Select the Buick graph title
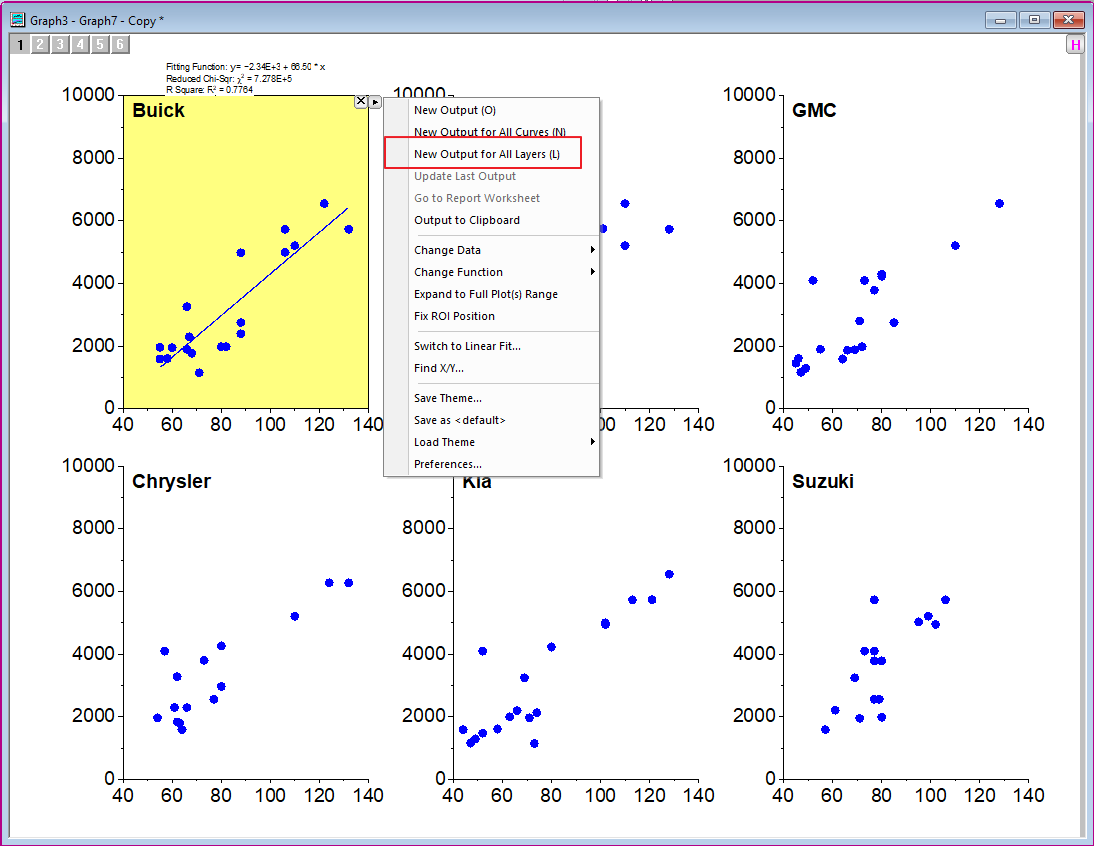 (158, 110)
